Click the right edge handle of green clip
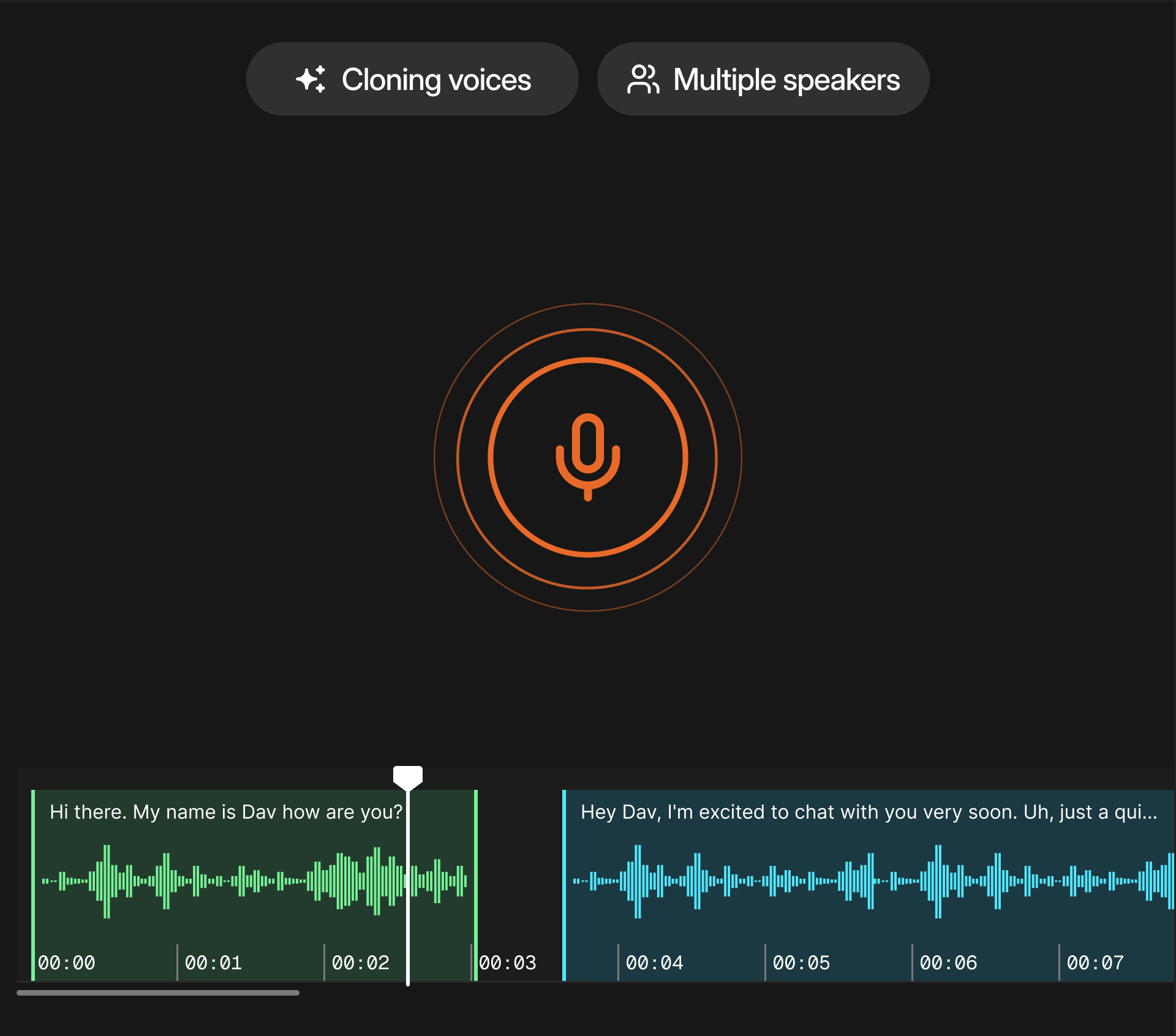Viewport: 1176px width, 1036px height. pyautogui.click(x=476, y=885)
